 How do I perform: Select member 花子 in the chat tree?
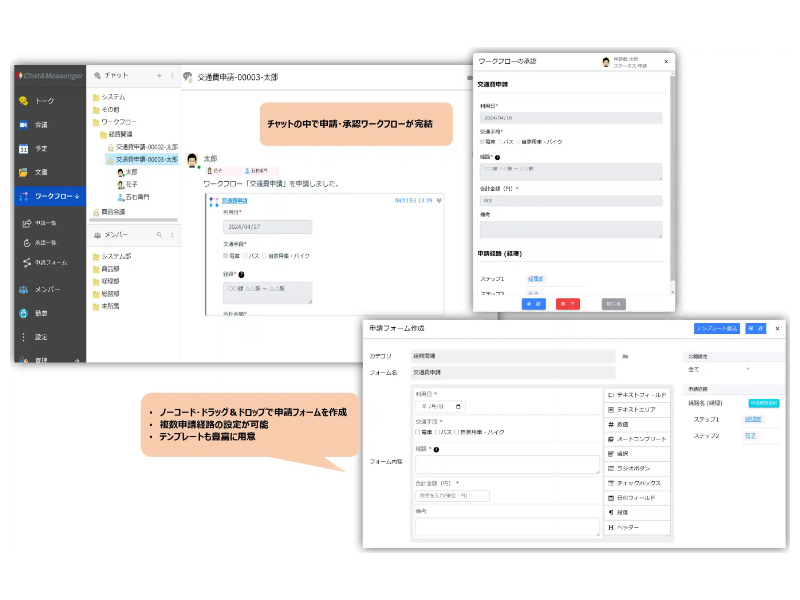click(x=127, y=185)
